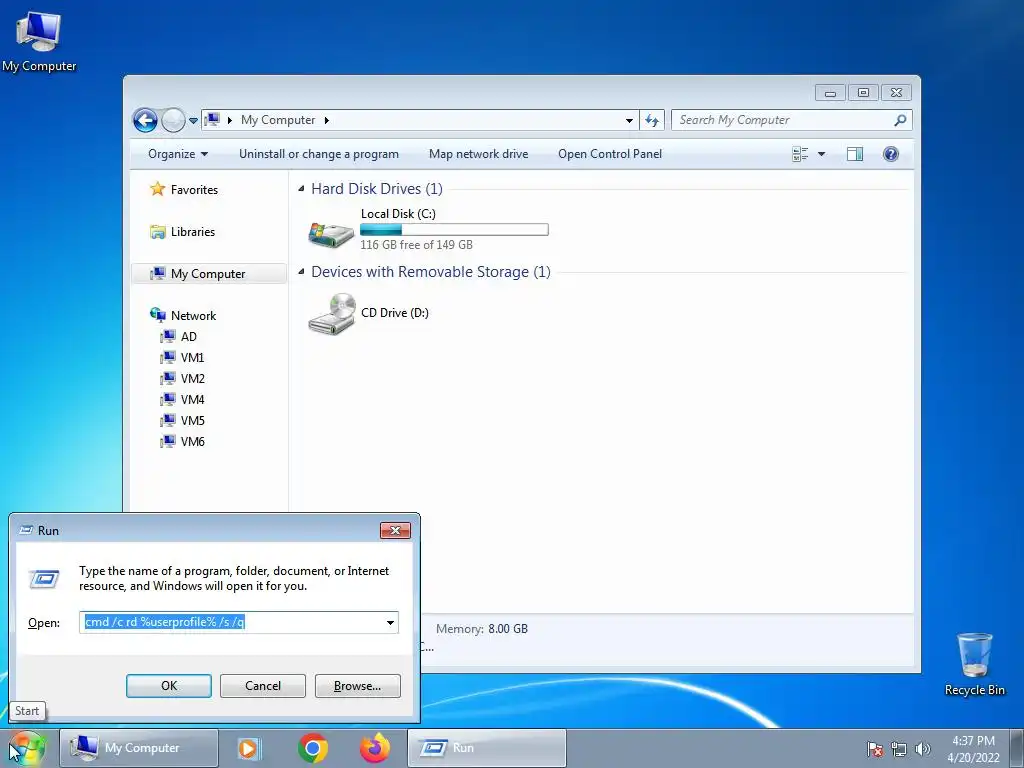Open Explorer help question mark icon

891,154
